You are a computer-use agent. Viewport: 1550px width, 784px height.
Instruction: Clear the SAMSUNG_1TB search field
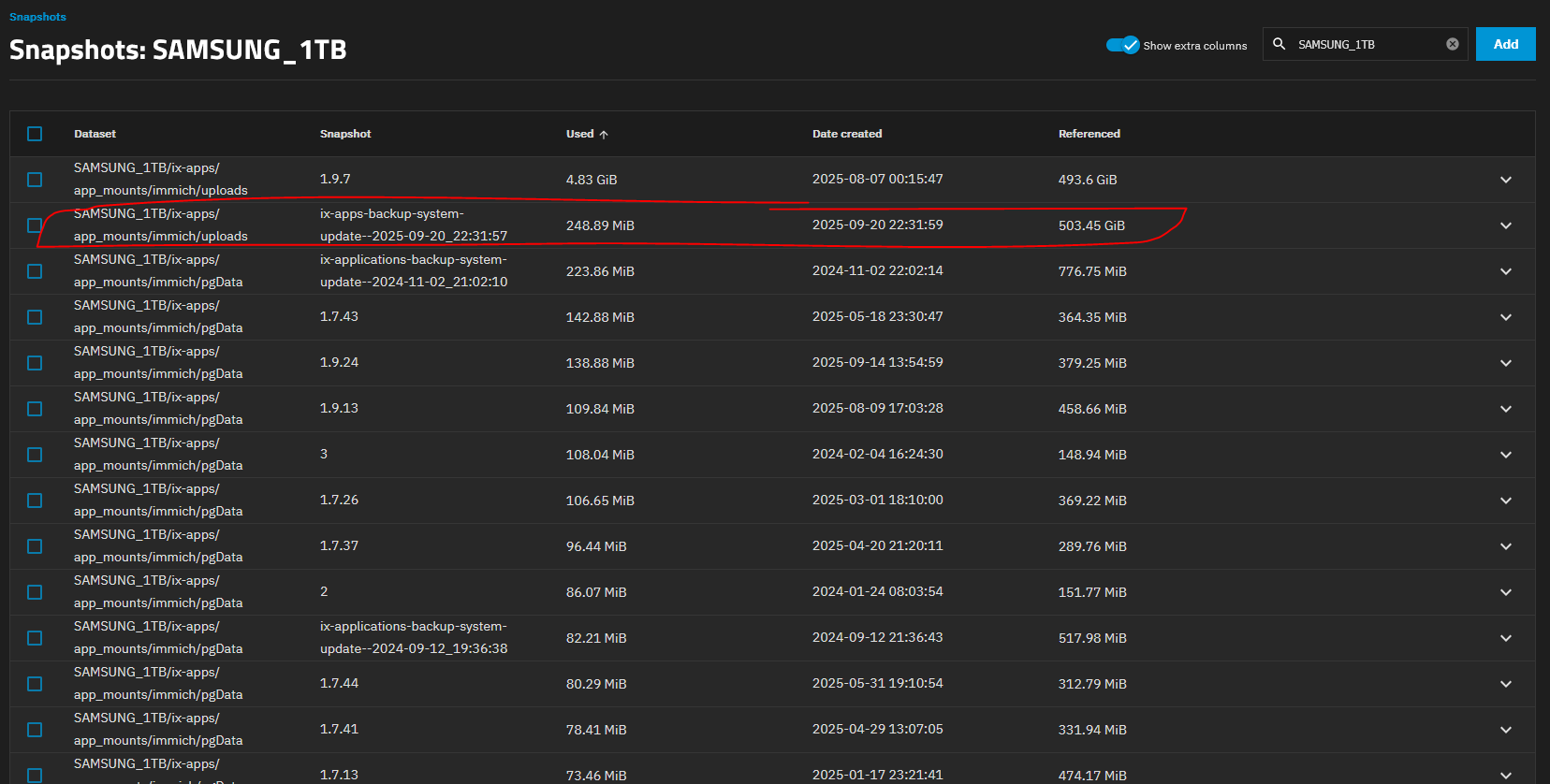(x=1452, y=44)
